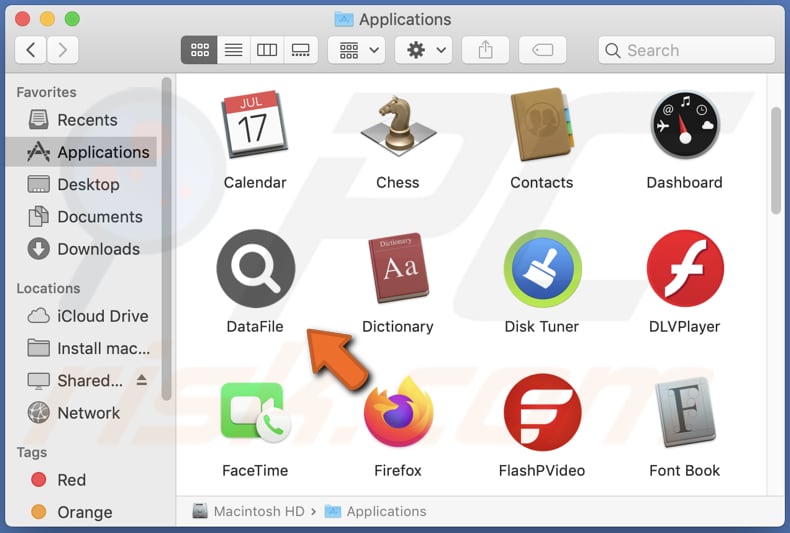Open Recents in the sidebar
Screen dimensions: 790x533
coord(82,120)
